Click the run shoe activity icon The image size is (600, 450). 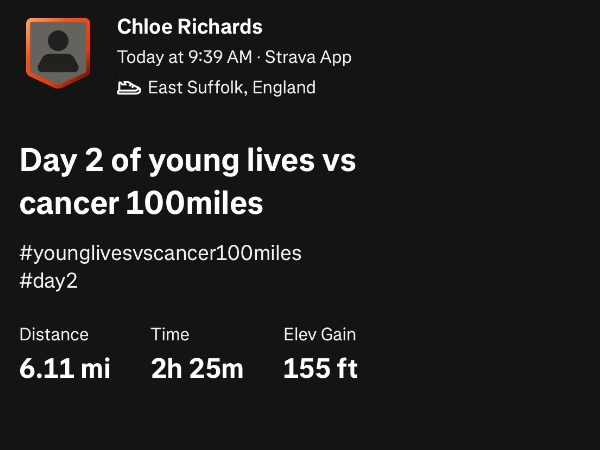pyautogui.click(x=129, y=88)
